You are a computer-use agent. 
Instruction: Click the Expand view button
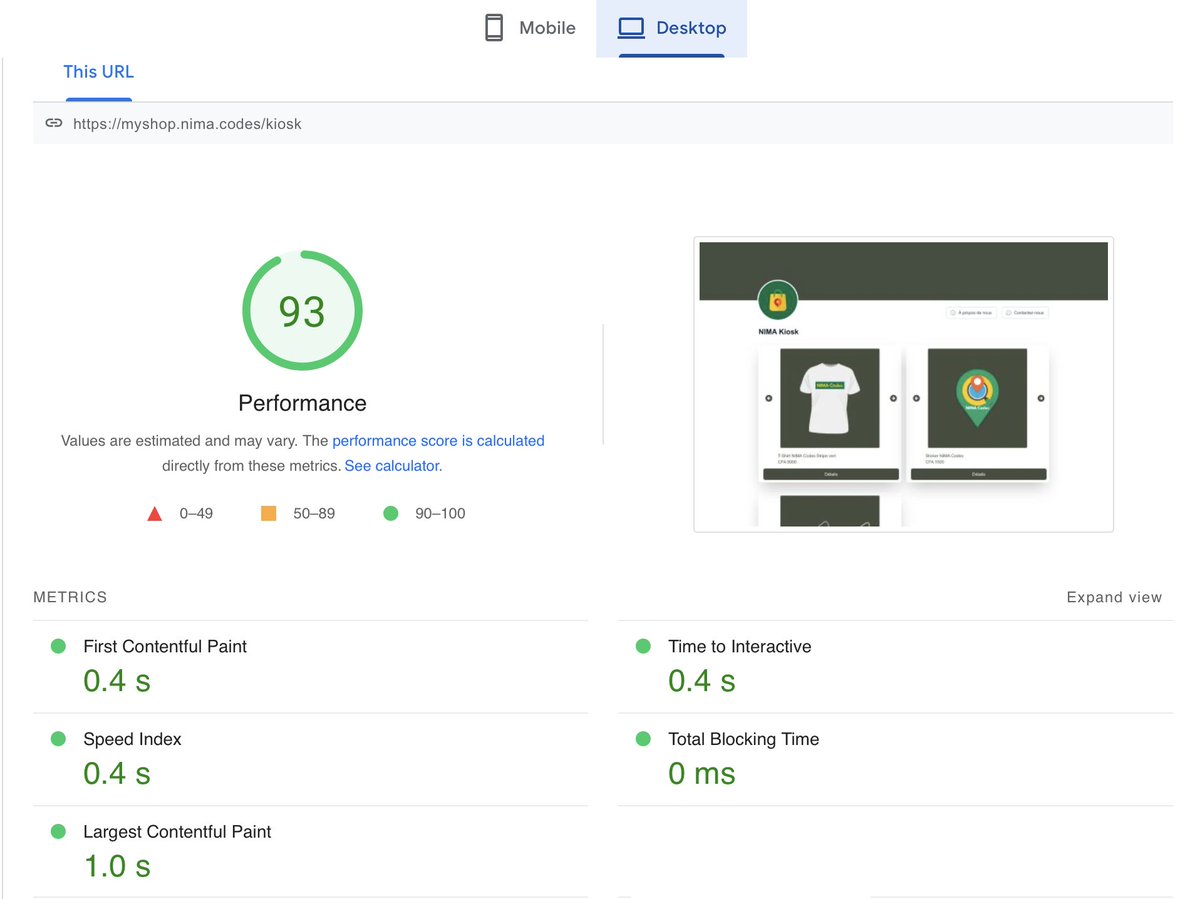[1114, 597]
